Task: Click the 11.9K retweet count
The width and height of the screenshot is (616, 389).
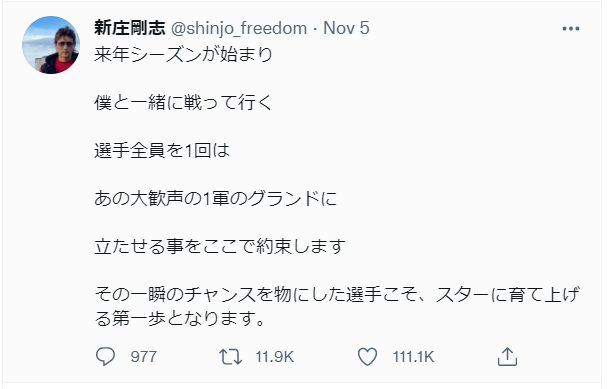Action: tap(274, 357)
